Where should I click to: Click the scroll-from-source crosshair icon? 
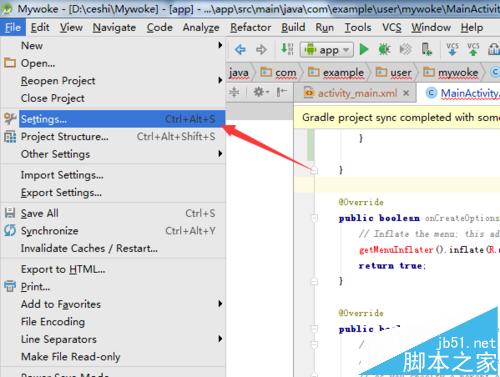234,92
